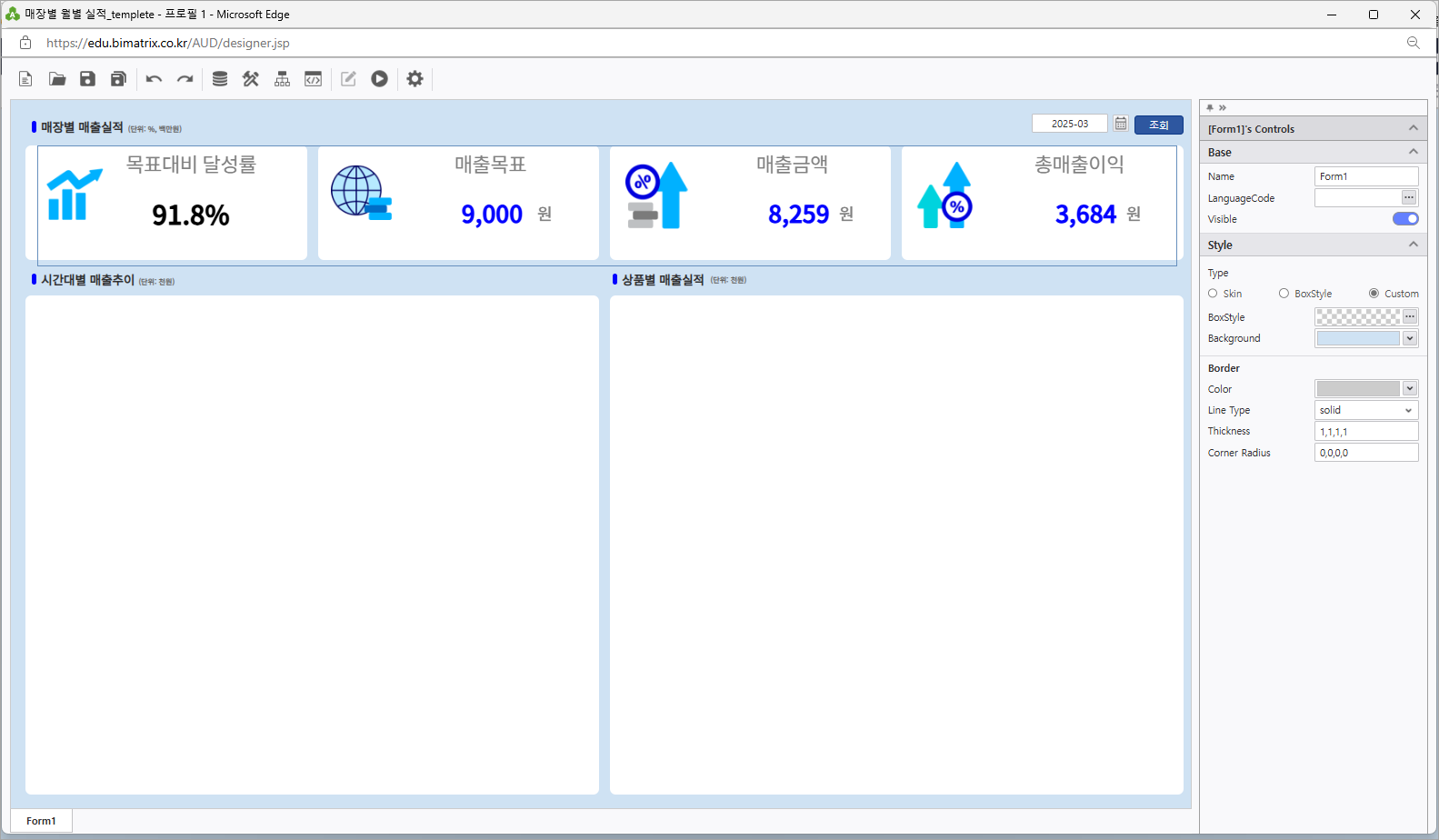The width and height of the screenshot is (1439, 840).
Task: Click the LanguageCode ellipsis button
Action: (x=1409, y=197)
